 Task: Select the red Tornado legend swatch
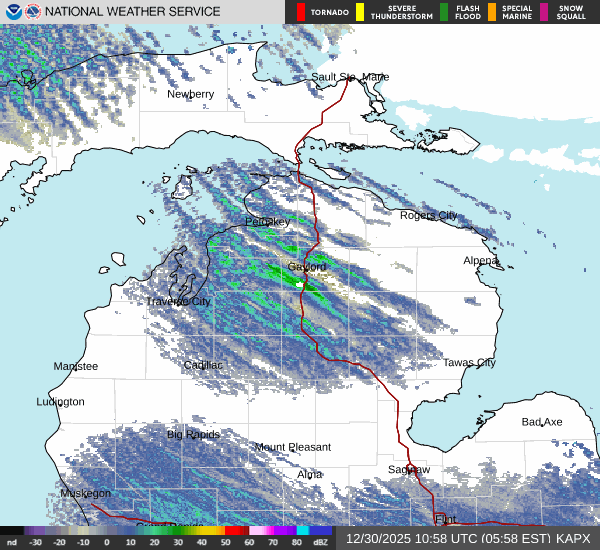[x=301, y=12]
